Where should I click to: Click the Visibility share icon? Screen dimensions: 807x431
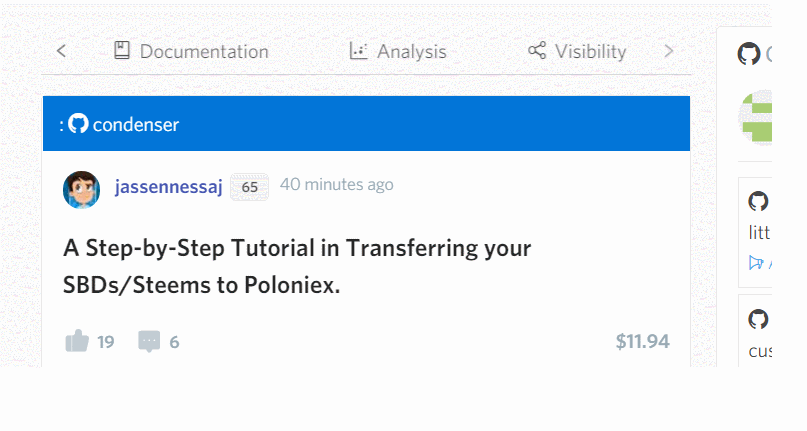(537, 50)
